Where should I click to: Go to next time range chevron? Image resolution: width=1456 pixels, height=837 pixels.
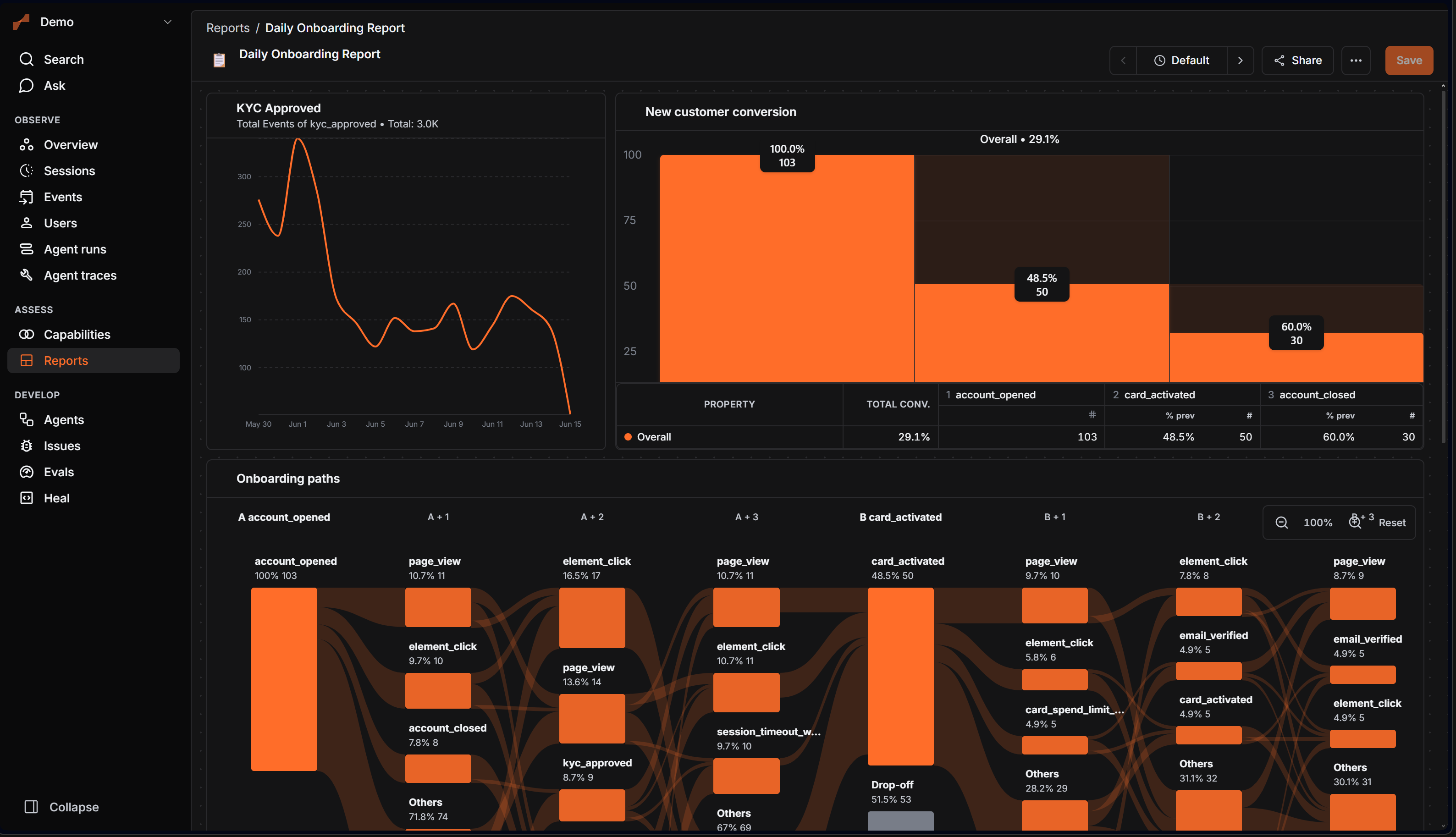point(1241,61)
